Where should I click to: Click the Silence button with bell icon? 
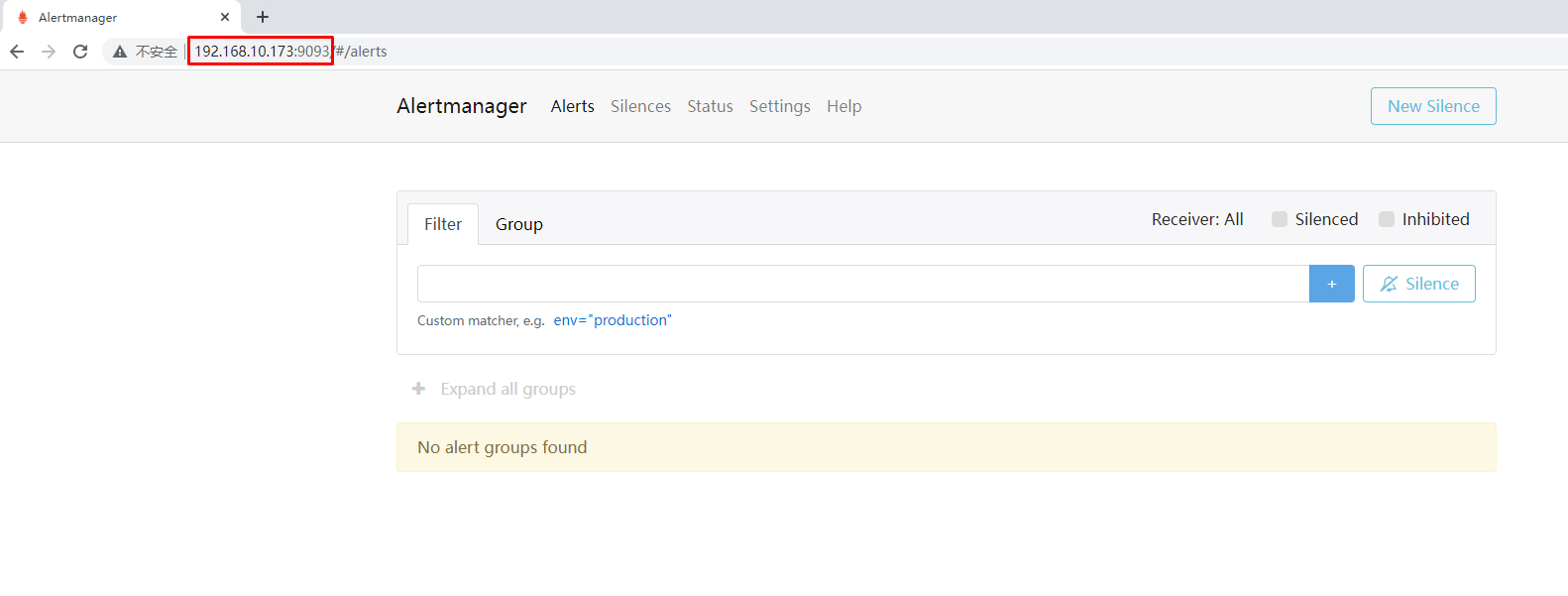pos(1419,284)
